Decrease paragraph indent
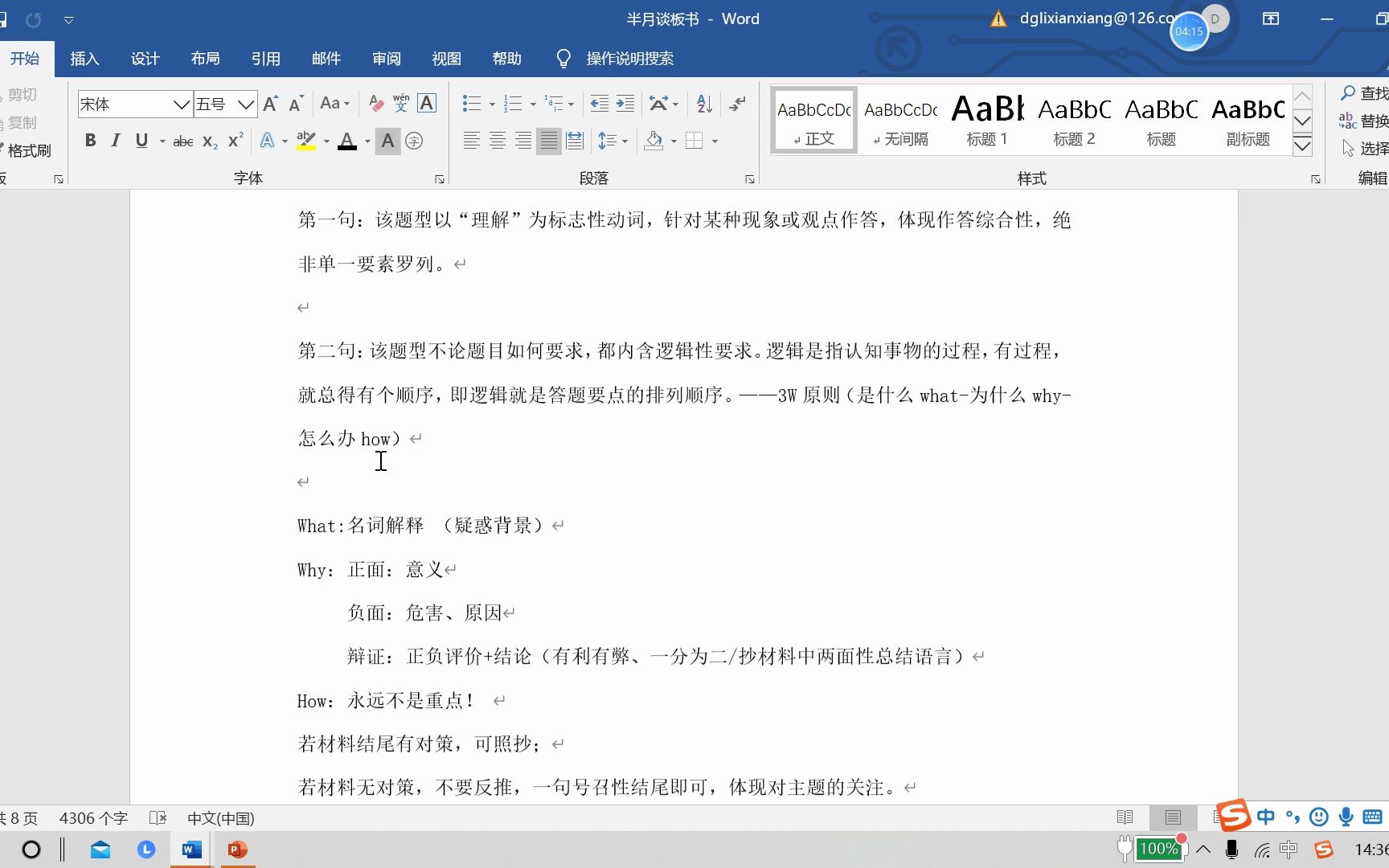 click(600, 104)
